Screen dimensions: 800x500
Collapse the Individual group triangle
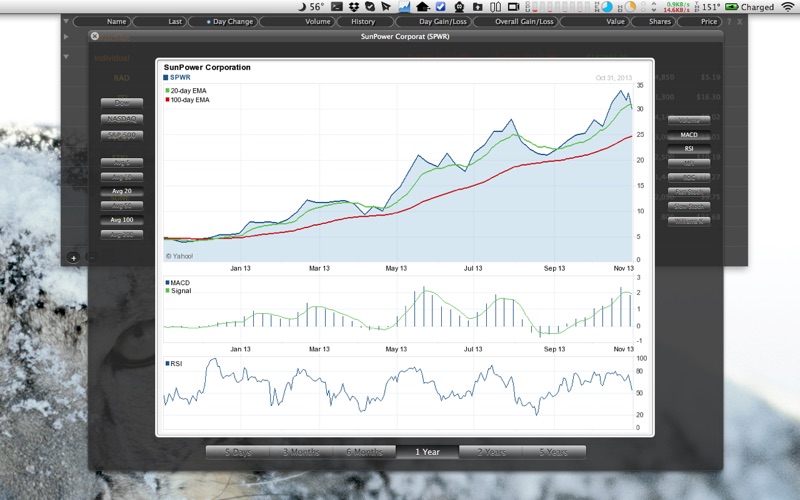click(66, 57)
